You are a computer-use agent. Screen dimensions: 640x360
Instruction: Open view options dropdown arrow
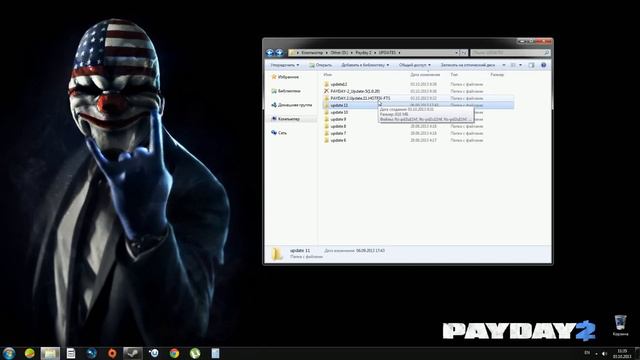520,65
